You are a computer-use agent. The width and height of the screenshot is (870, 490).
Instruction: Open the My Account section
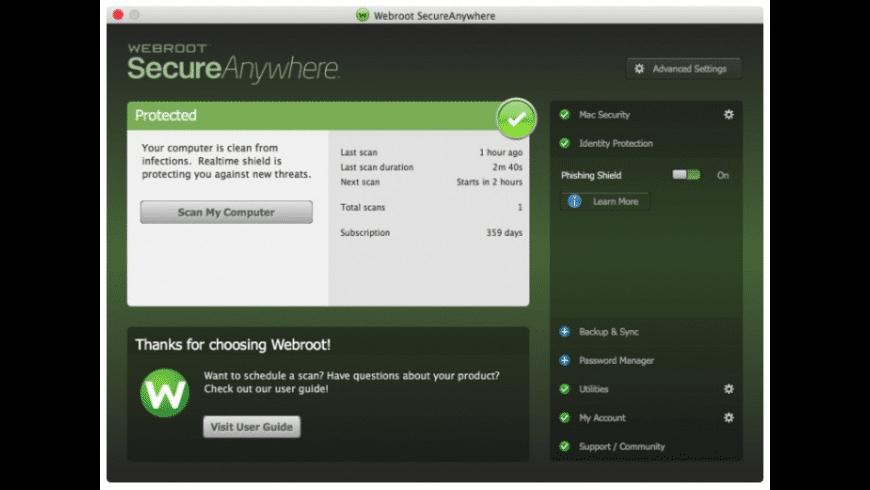646,418
